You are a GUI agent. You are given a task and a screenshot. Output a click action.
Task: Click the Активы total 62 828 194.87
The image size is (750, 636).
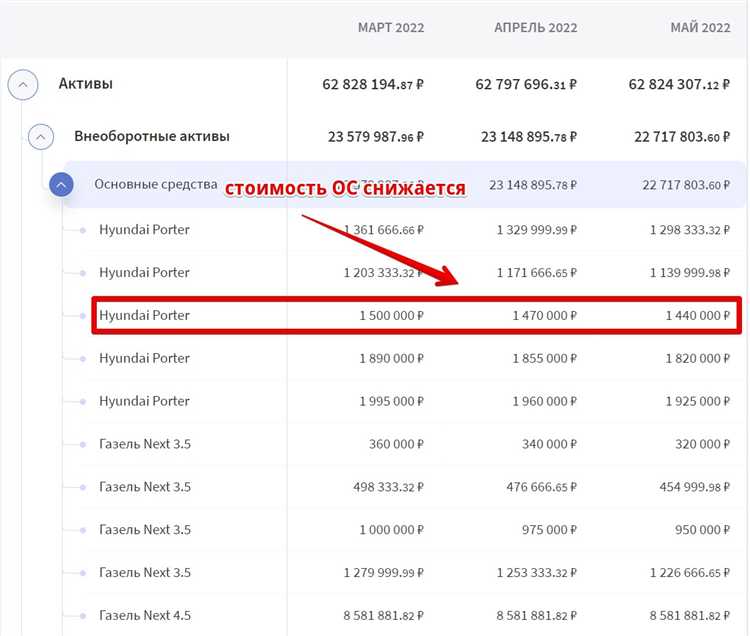point(373,85)
